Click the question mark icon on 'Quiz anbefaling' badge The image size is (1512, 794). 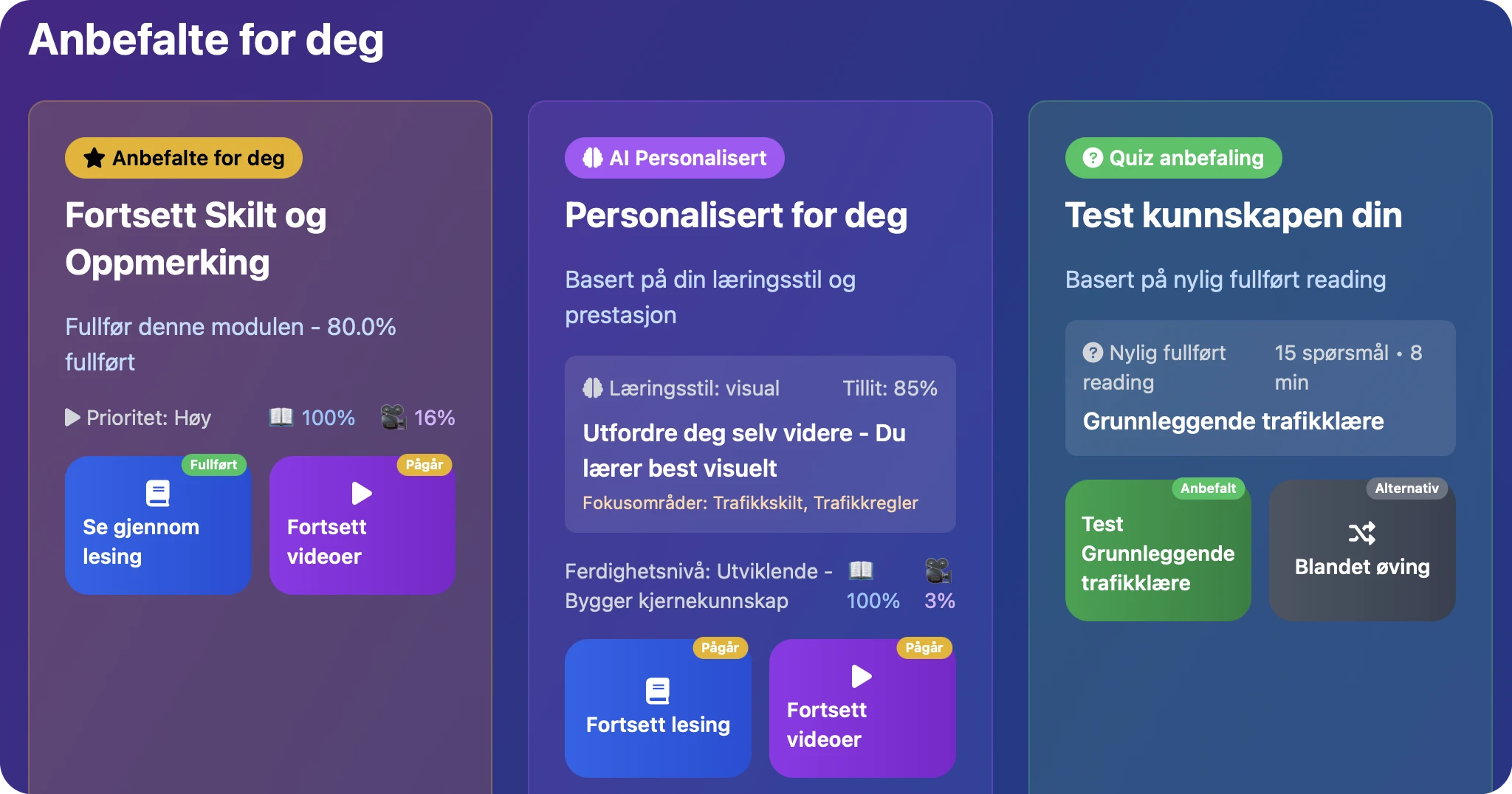(1092, 157)
